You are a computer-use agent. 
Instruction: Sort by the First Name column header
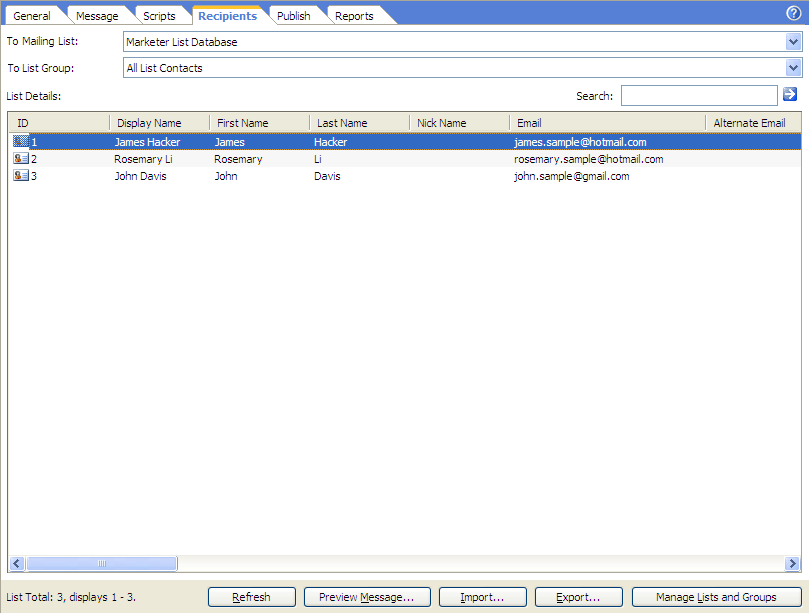259,123
